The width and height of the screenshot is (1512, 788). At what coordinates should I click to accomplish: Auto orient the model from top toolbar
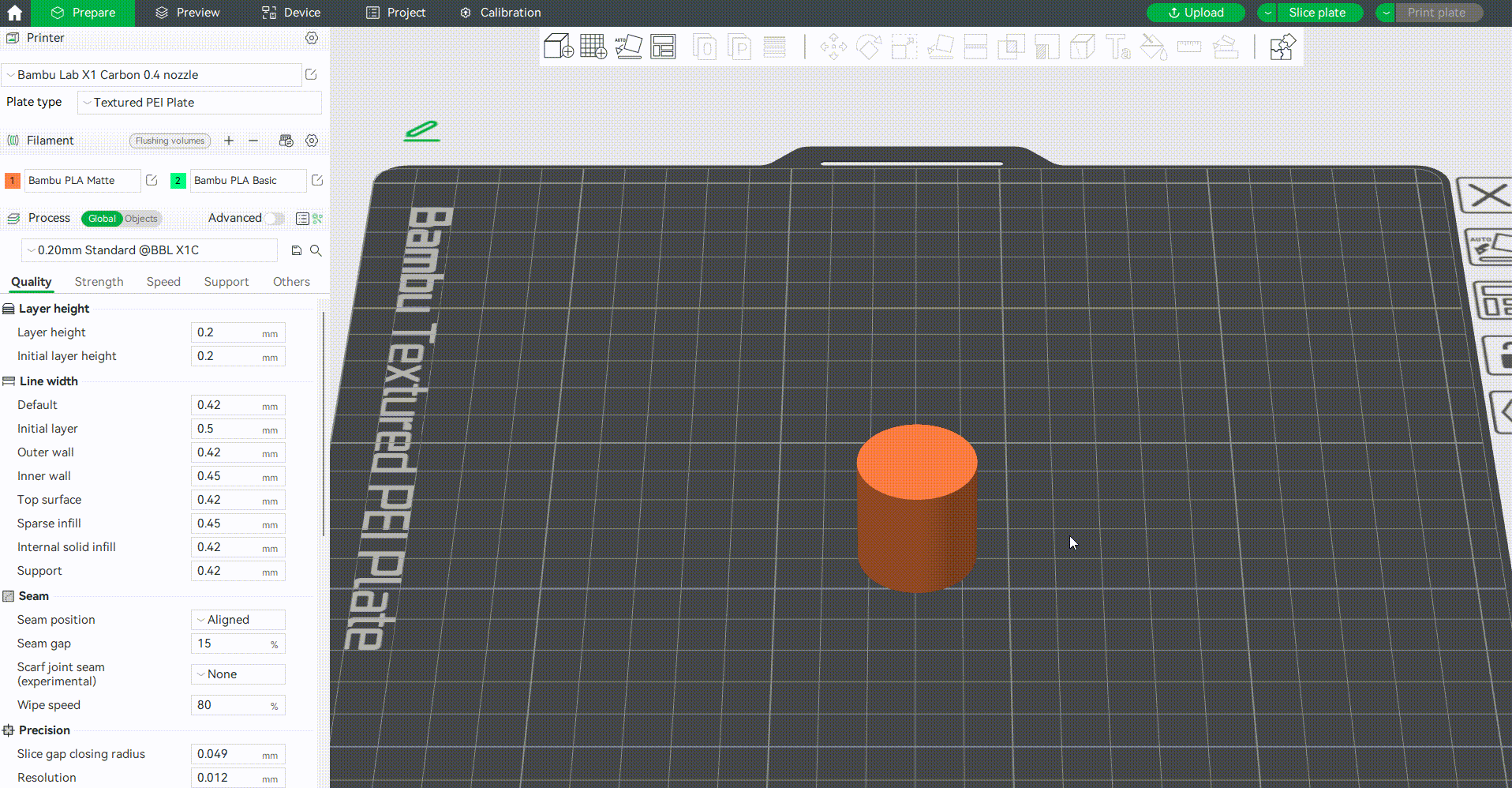629,47
